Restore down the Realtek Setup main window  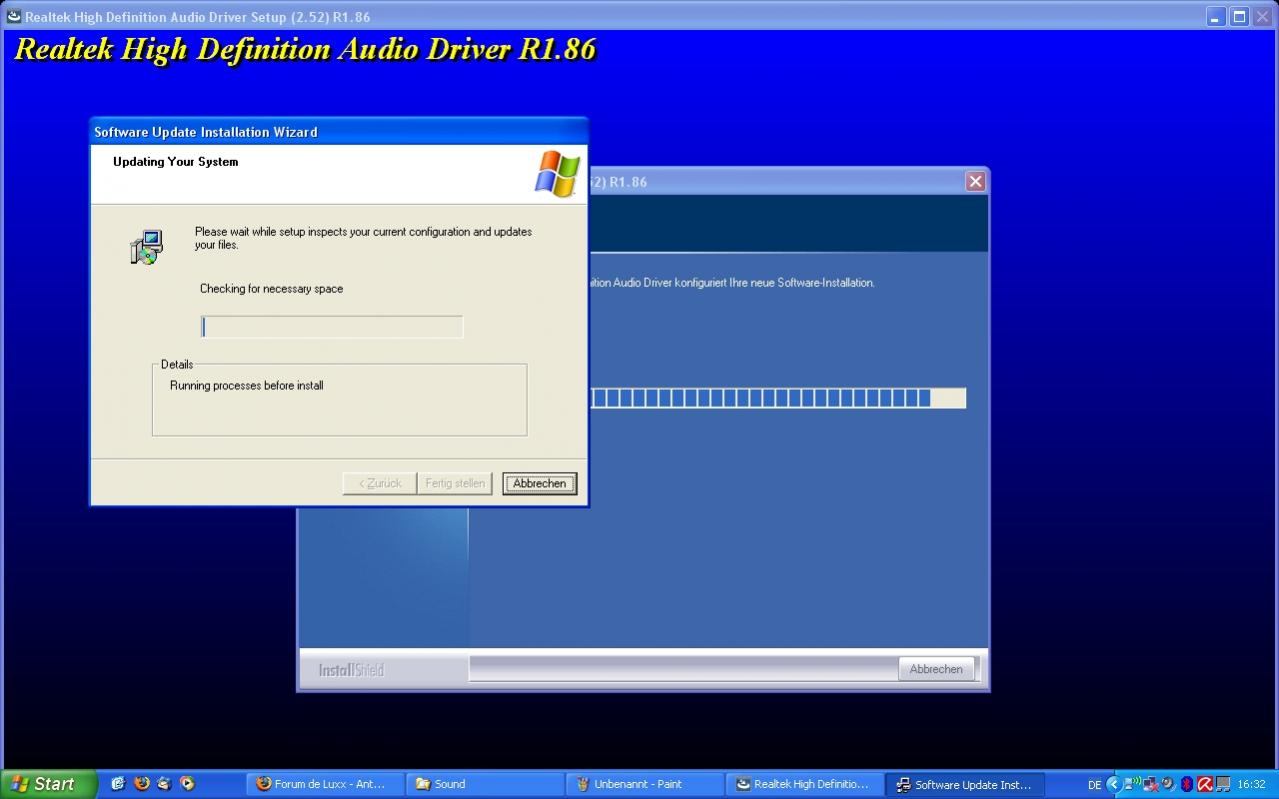tap(1239, 16)
